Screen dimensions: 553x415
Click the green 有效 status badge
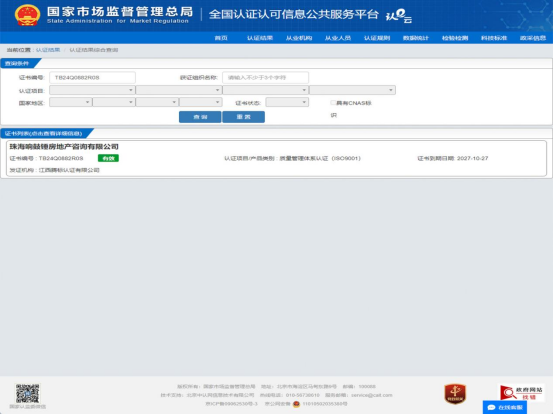108,158
